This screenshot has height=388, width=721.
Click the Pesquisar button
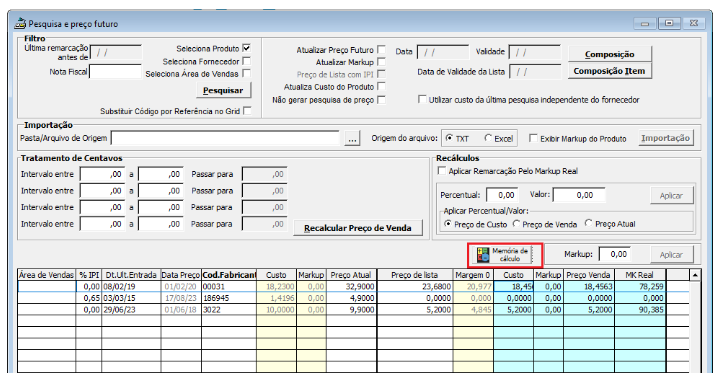(223, 90)
